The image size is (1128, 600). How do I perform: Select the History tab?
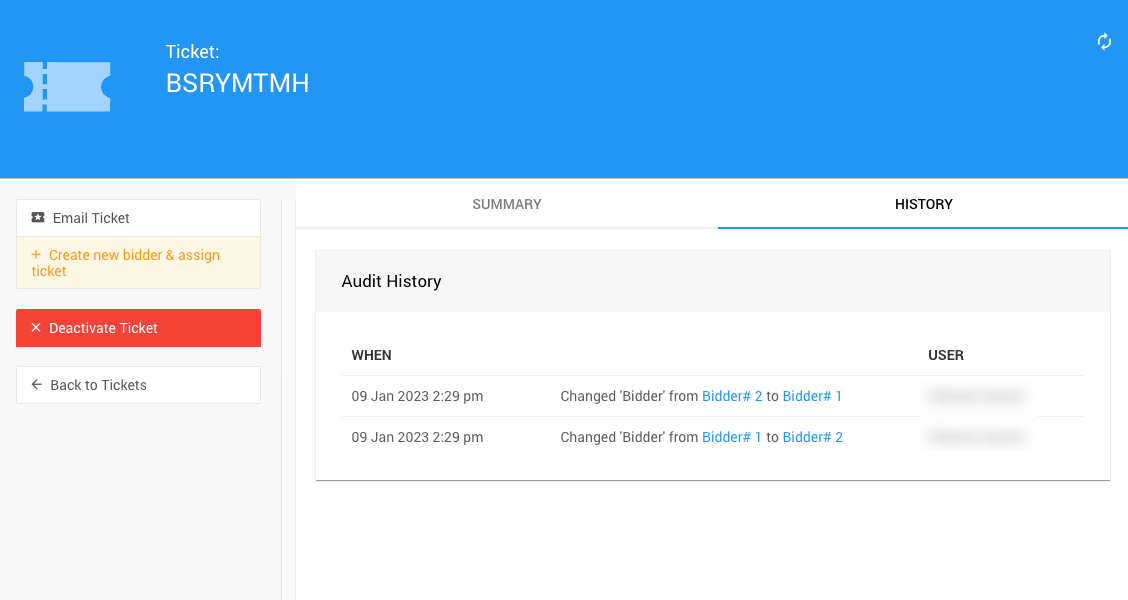[x=923, y=204]
